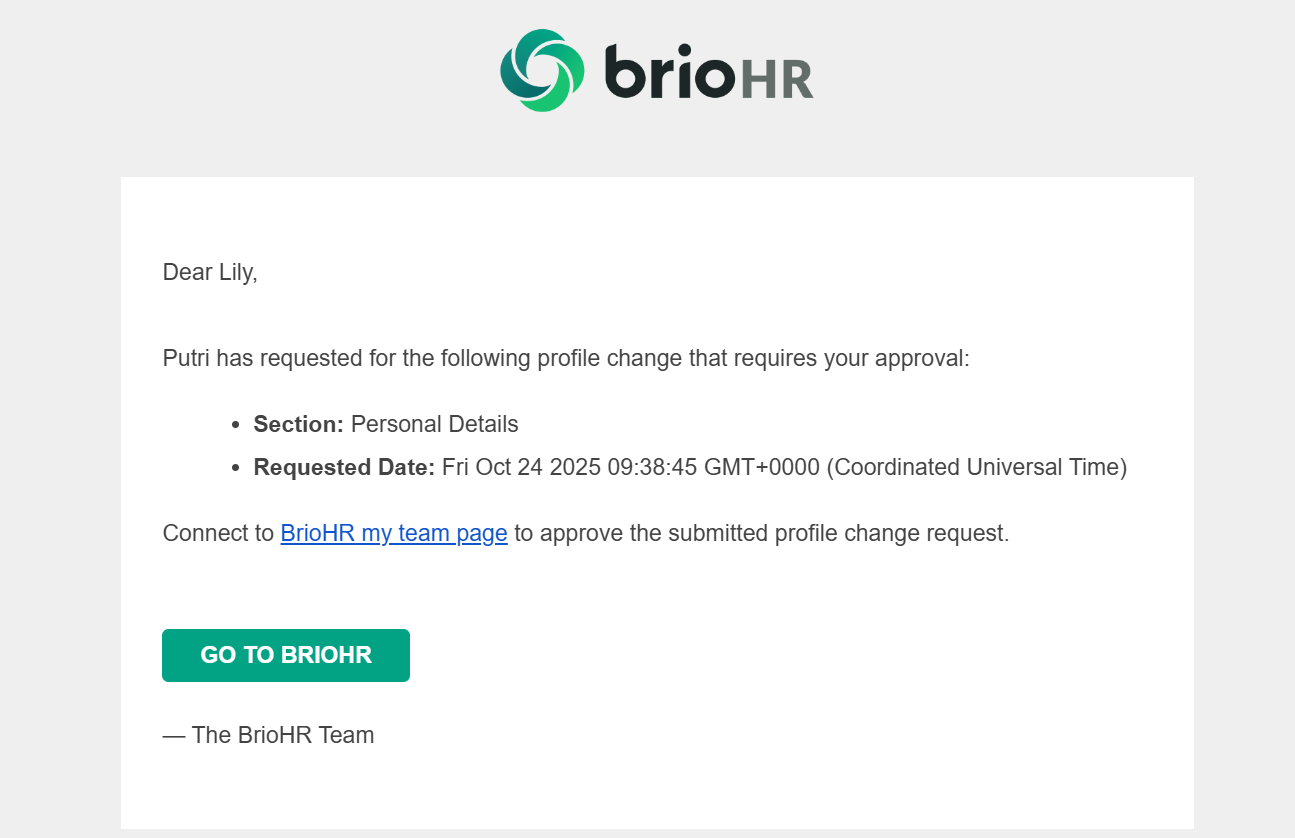This screenshot has height=838, width=1295.
Task: Click the "GMT+0000" timezone offset text
Action: pyautogui.click(x=761, y=467)
